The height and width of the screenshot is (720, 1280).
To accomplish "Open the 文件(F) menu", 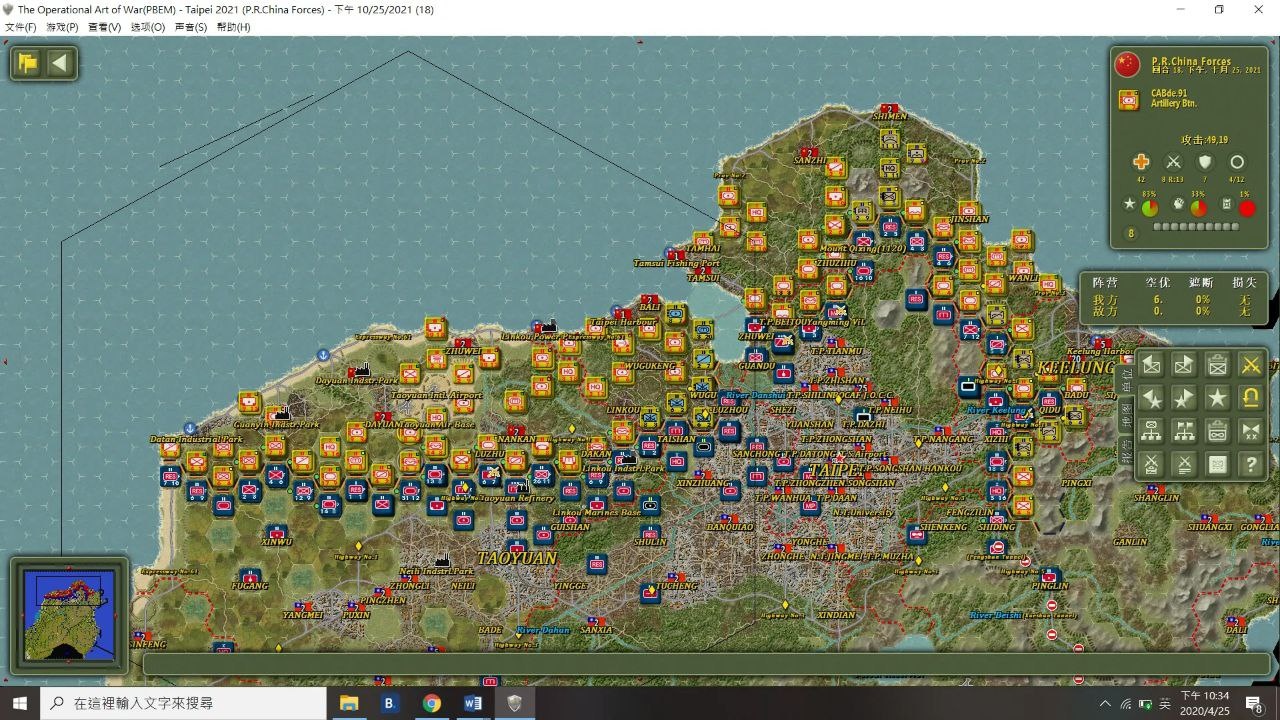I will pyautogui.click(x=20, y=27).
